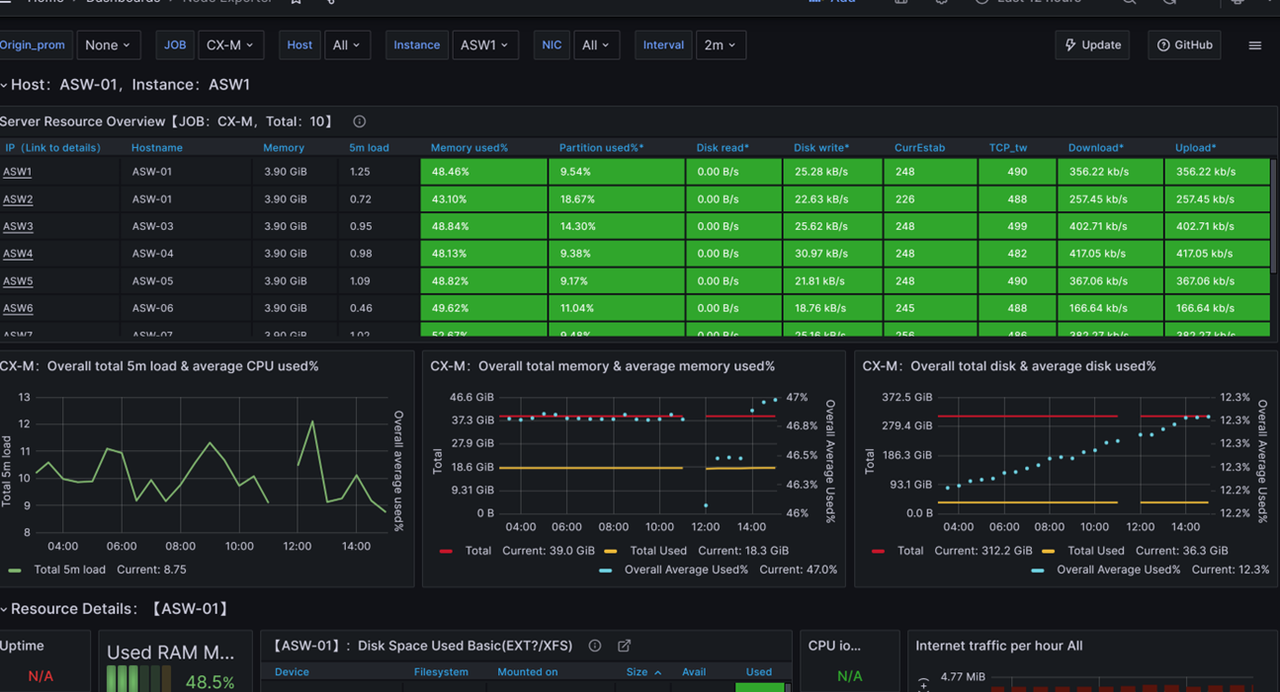Click the Server Resource Overview table scrollbar
Screen dimensions: 1280x692
(1274, 215)
